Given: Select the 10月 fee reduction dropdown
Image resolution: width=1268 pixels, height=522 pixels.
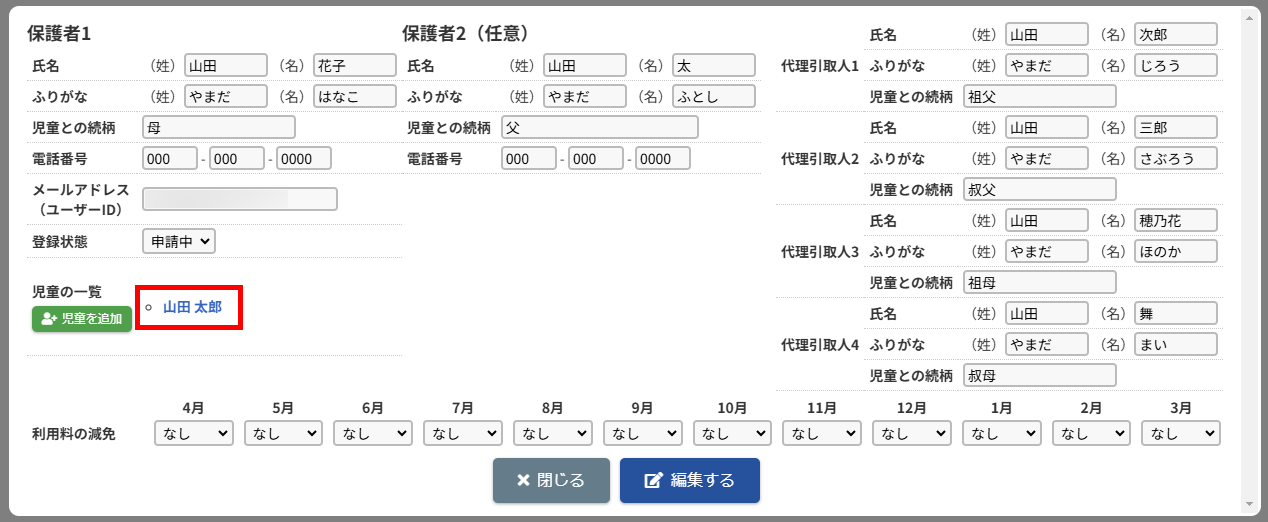Looking at the screenshot, I should [x=732, y=433].
